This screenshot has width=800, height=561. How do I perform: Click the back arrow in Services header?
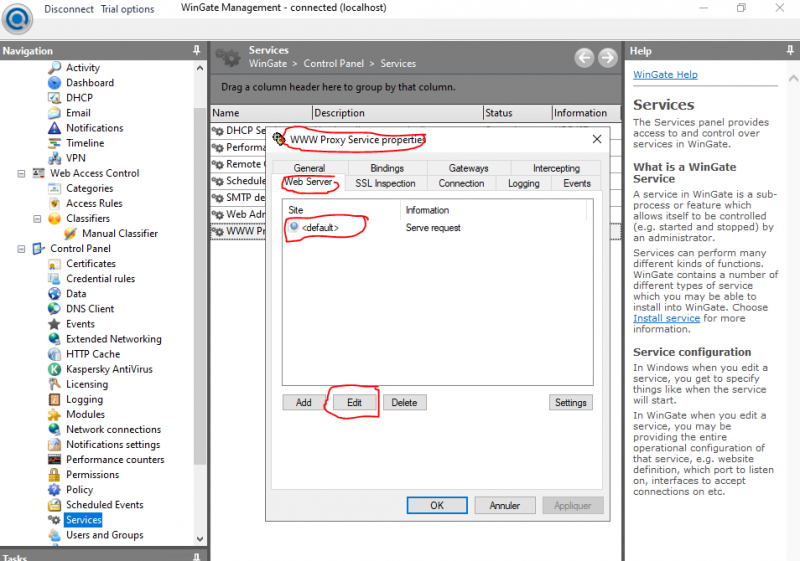tap(584, 58)
